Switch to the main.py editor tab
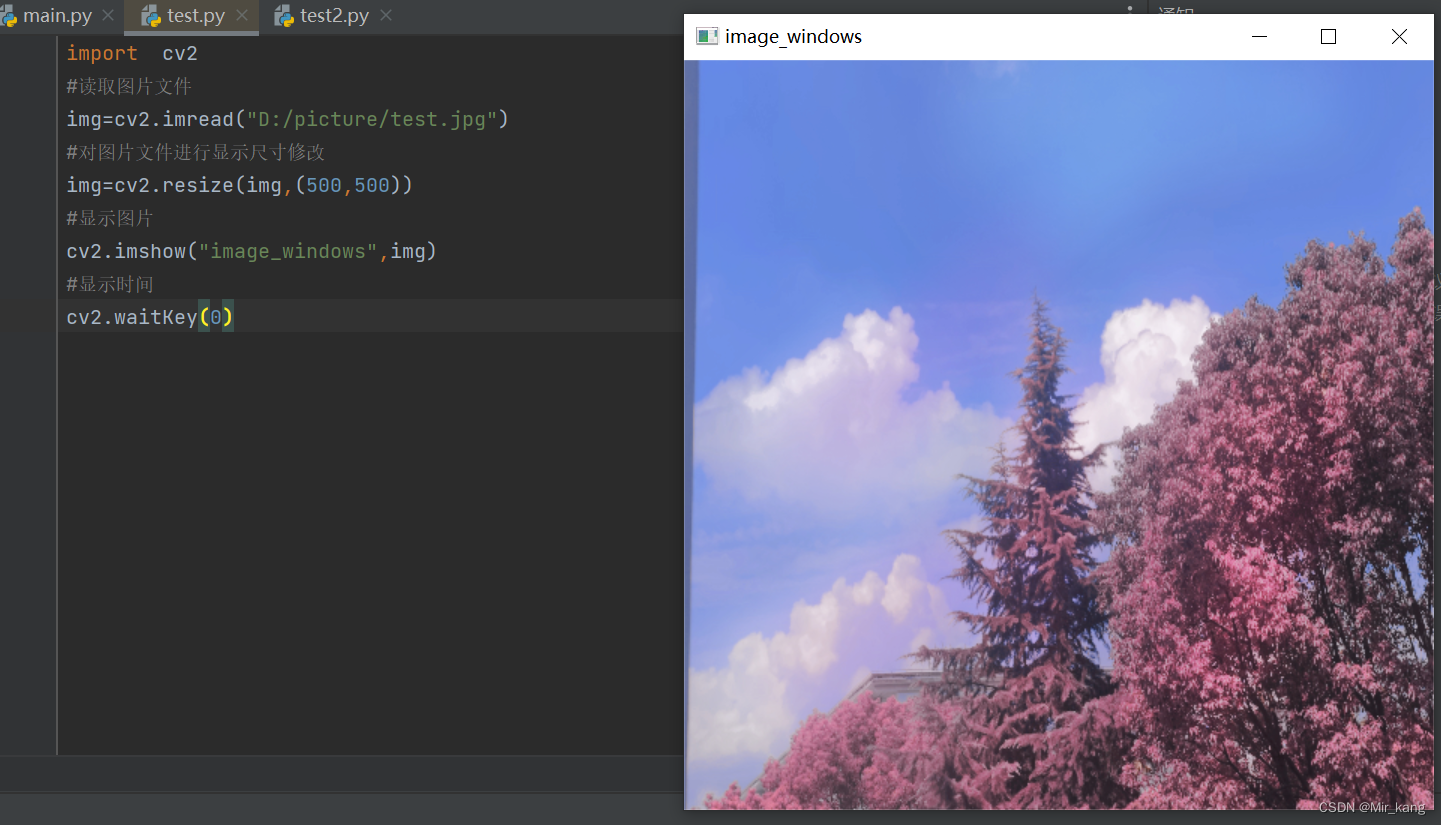 pos(55,16)
